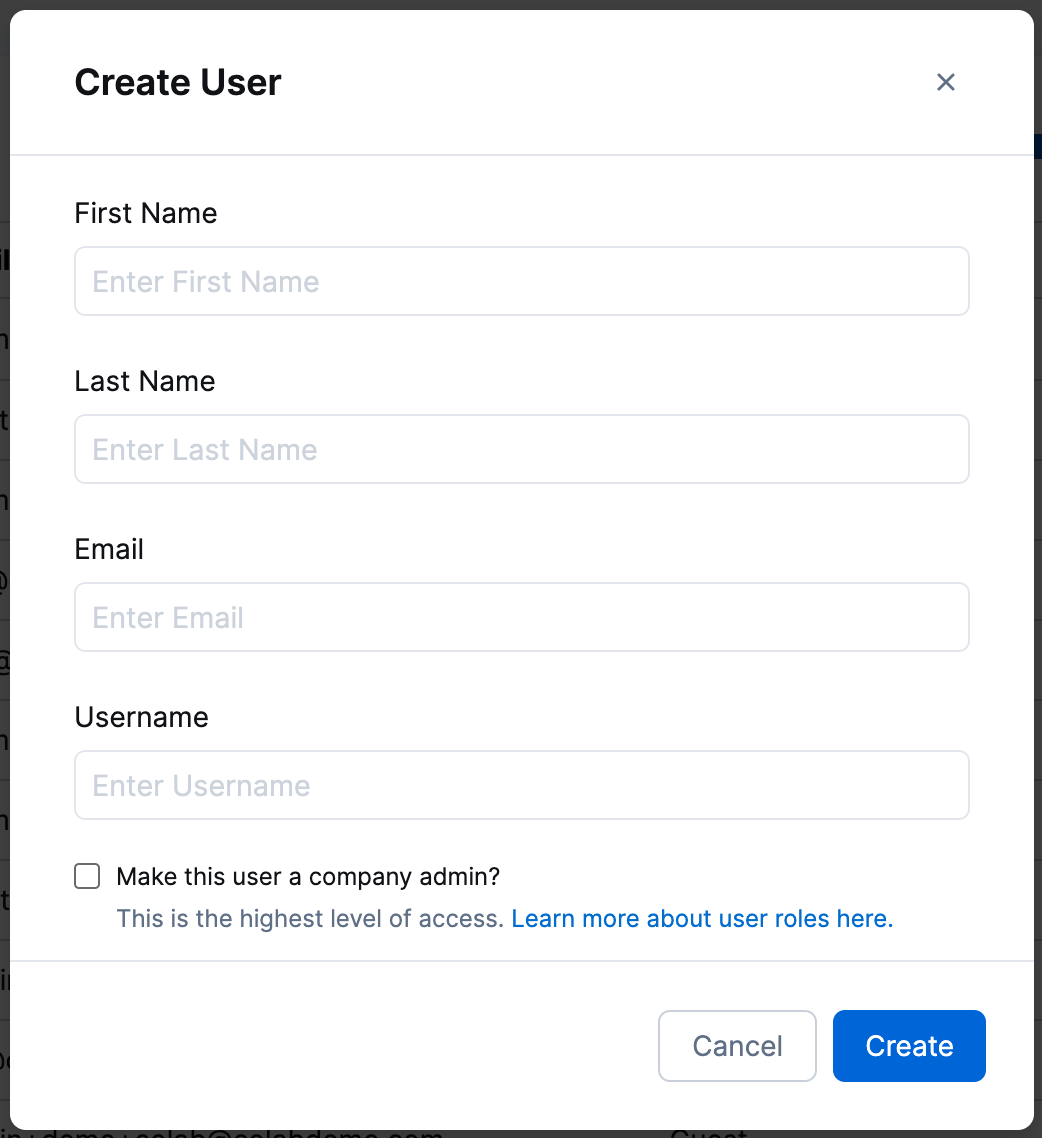Click the partially hidden Guest role text
The image size is (1042, 1138).
[708, 1134]
